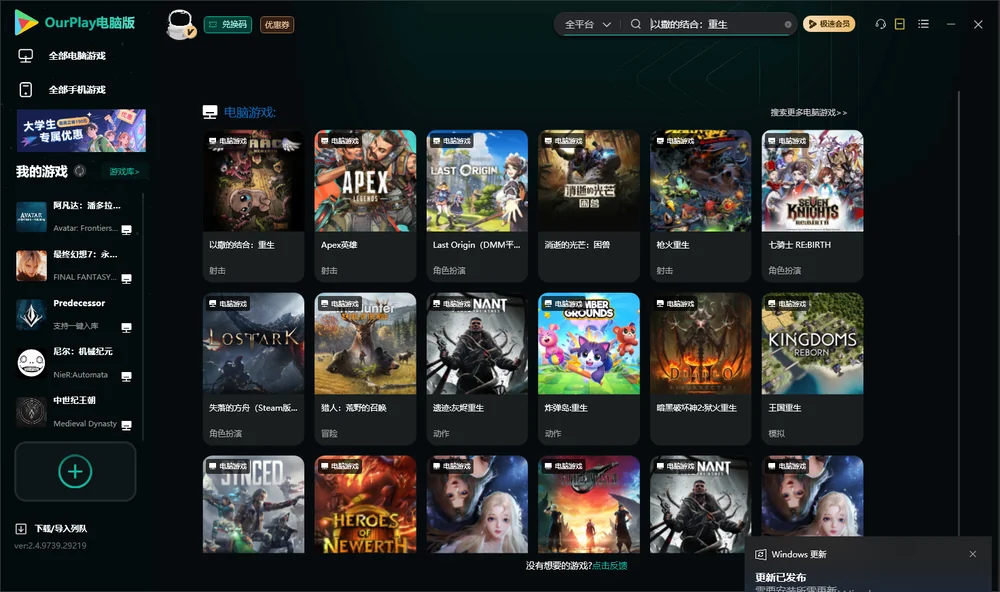Open the 遗迹:灰烬重生 game card

pos(477,369)
